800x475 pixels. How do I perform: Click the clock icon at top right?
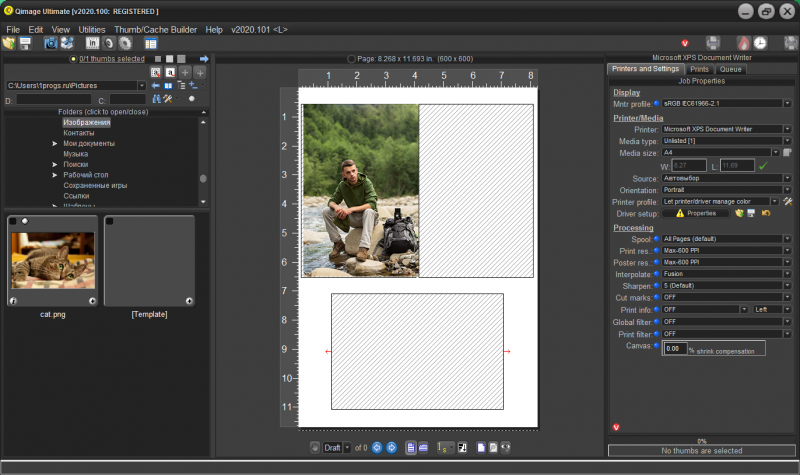tap(761, 43)
